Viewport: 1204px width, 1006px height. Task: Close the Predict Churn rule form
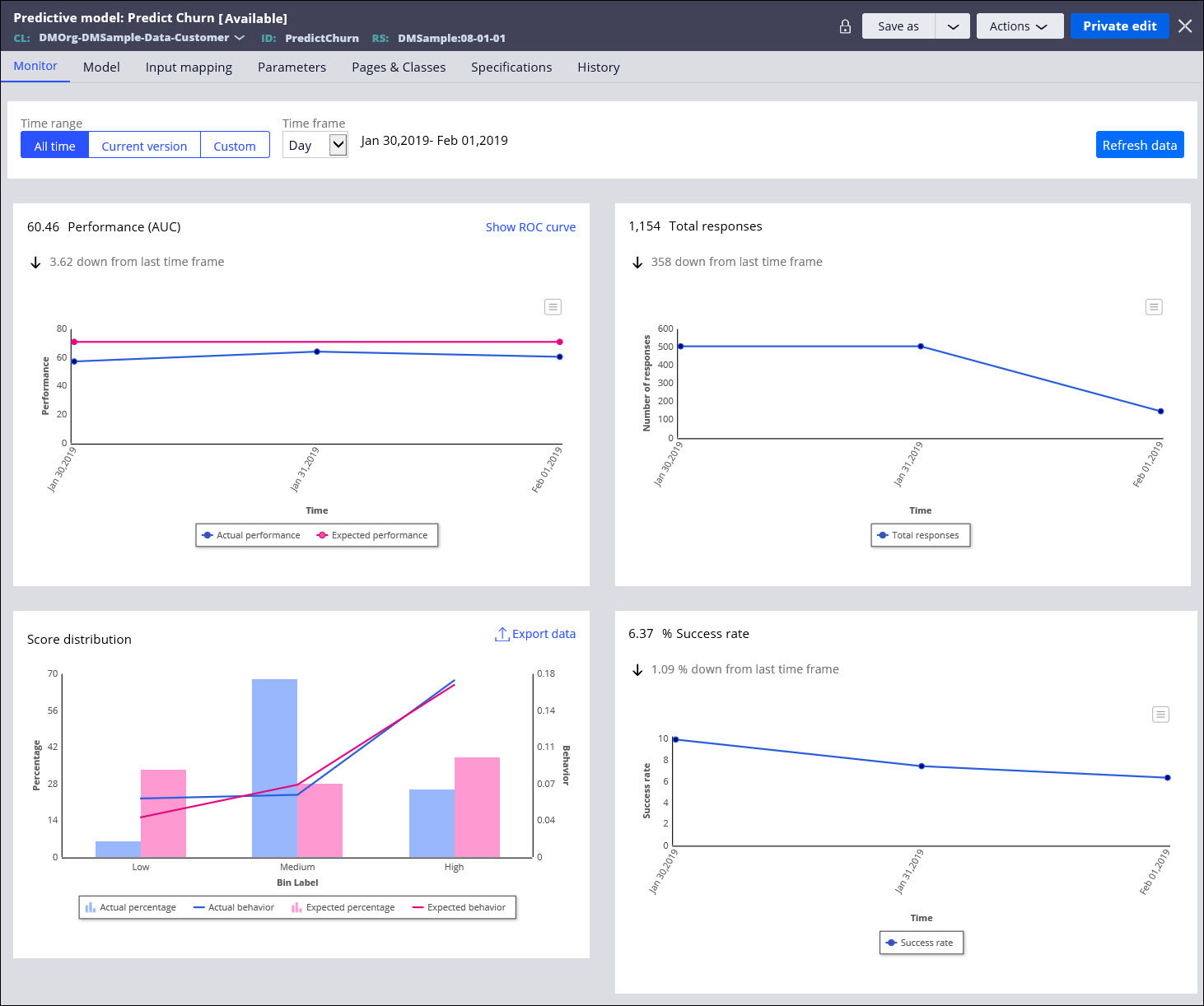coord(1185,26)
